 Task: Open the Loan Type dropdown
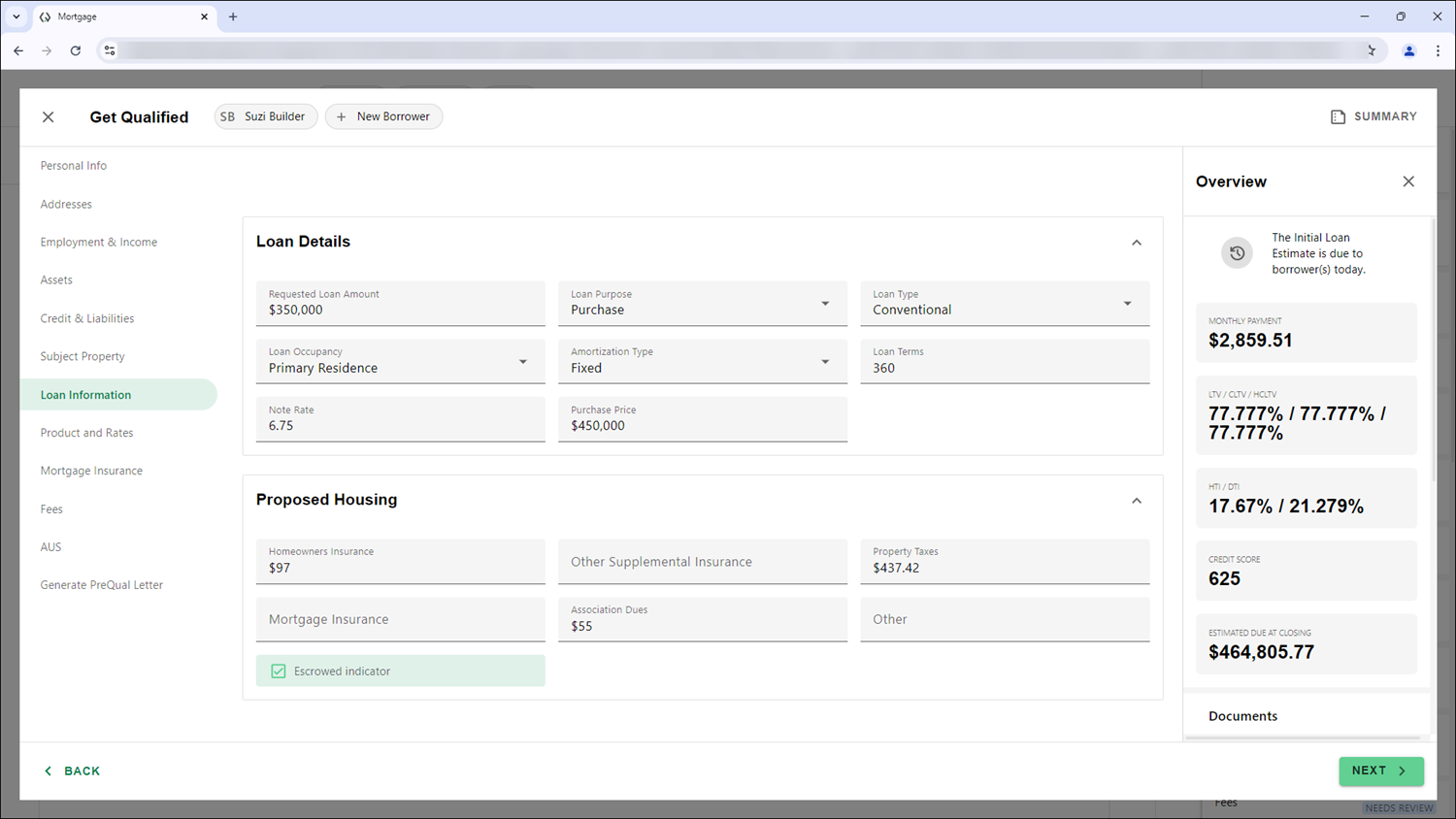tap(1005, 304)
